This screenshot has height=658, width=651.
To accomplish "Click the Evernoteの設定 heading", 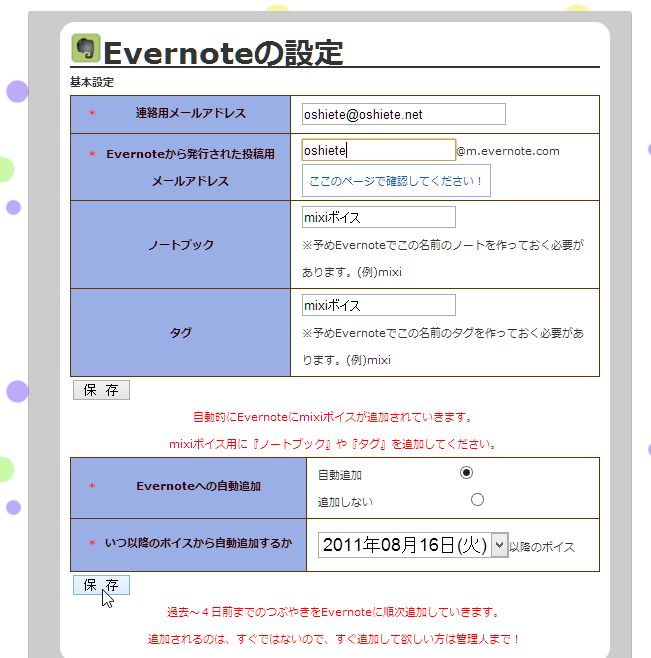I will tap(223, 53).
